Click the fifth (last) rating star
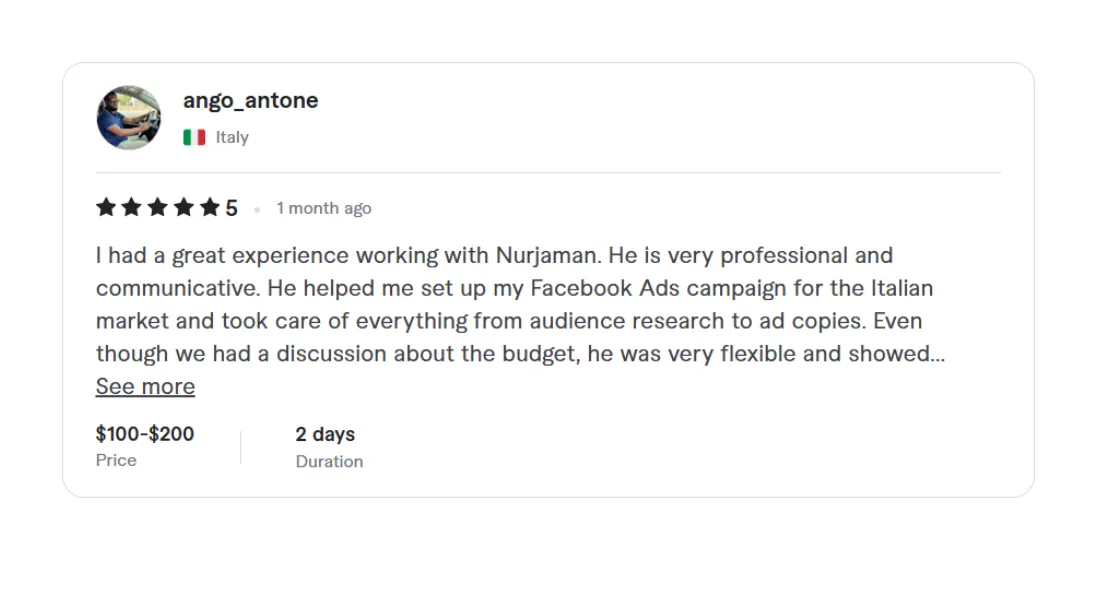Screen dimensions: 1100x600 click(209, 207)
